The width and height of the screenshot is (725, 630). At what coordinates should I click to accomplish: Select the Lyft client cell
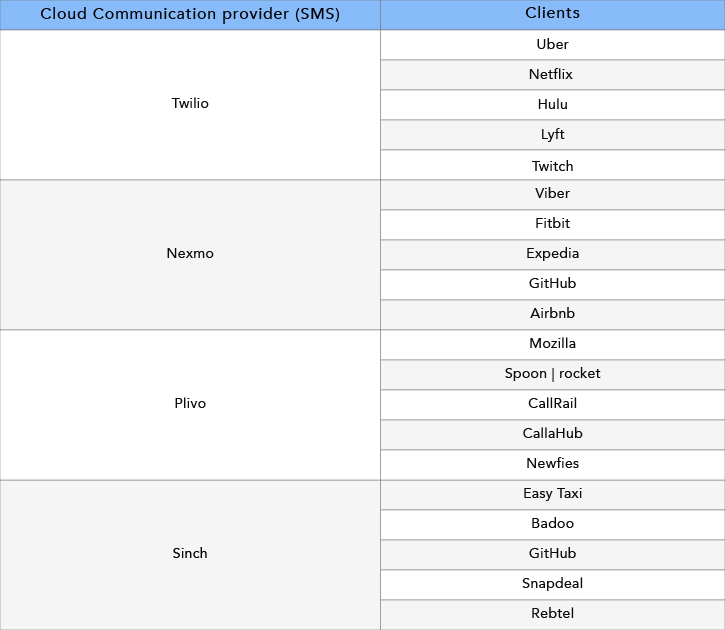point(553,135)
